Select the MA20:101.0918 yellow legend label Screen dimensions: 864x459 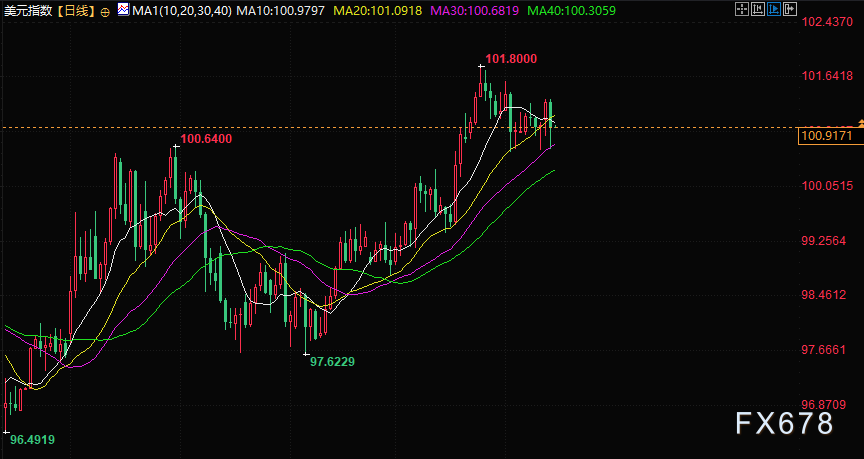(378, 10)
